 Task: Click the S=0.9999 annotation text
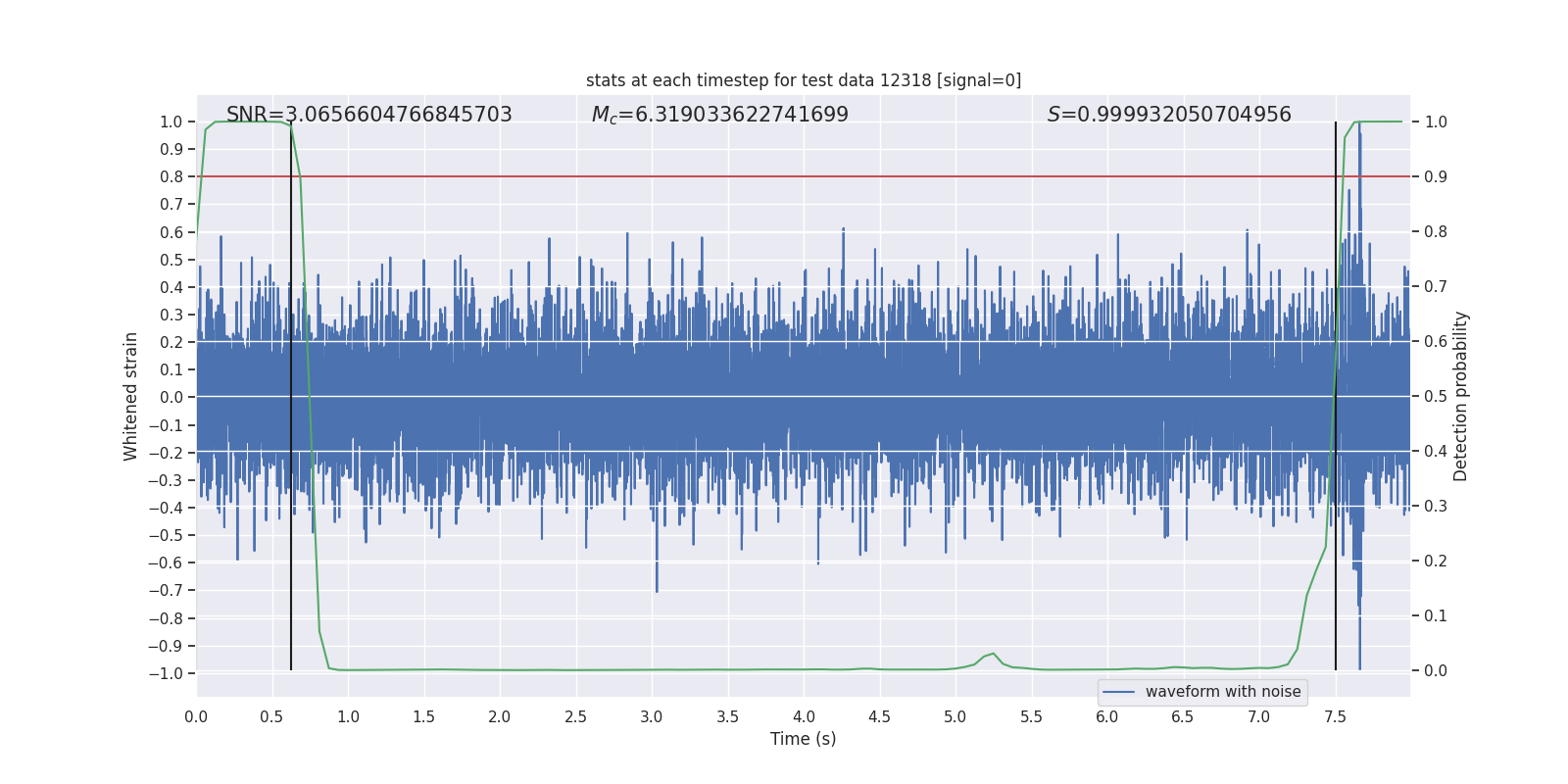(1168, 115)
